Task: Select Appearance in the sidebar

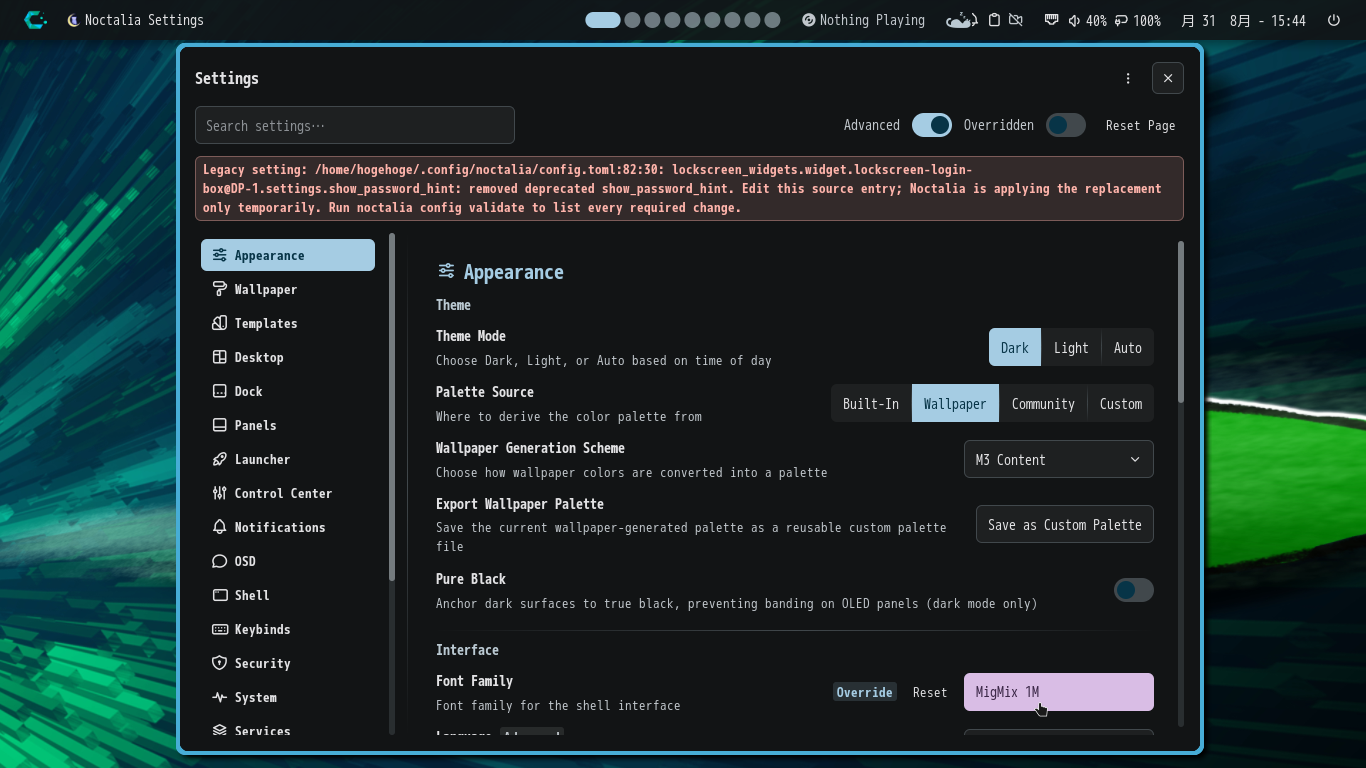Action: [288, 255]
